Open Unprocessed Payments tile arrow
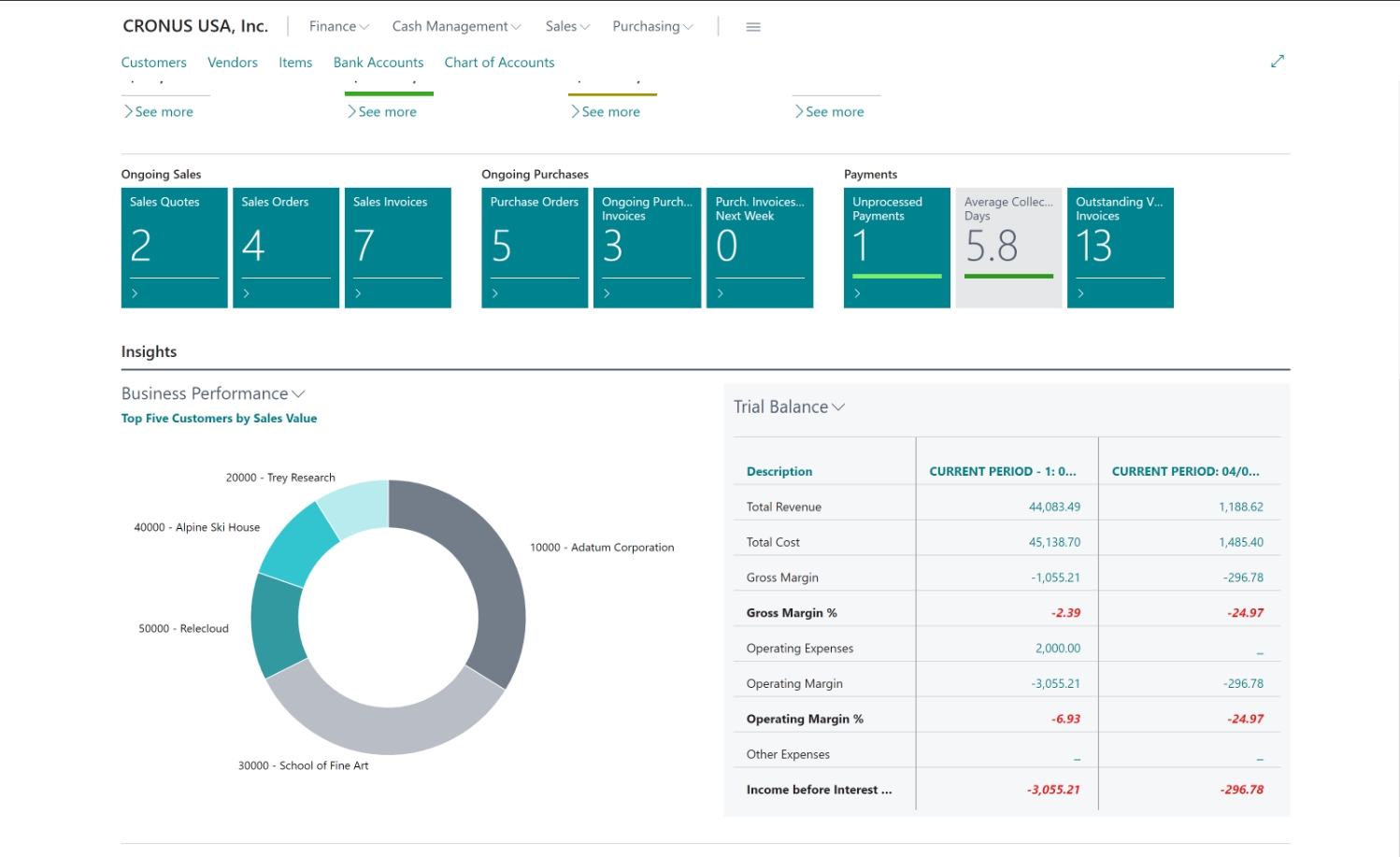This screenshot has height=857, width=1400. click(857, 293)
